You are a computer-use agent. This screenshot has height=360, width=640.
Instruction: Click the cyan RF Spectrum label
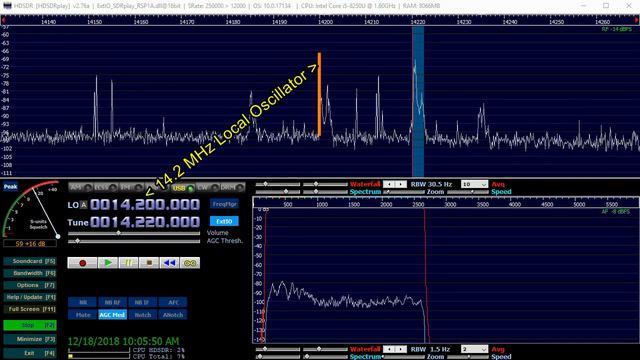pyautogui.click(x=365, y=192)
